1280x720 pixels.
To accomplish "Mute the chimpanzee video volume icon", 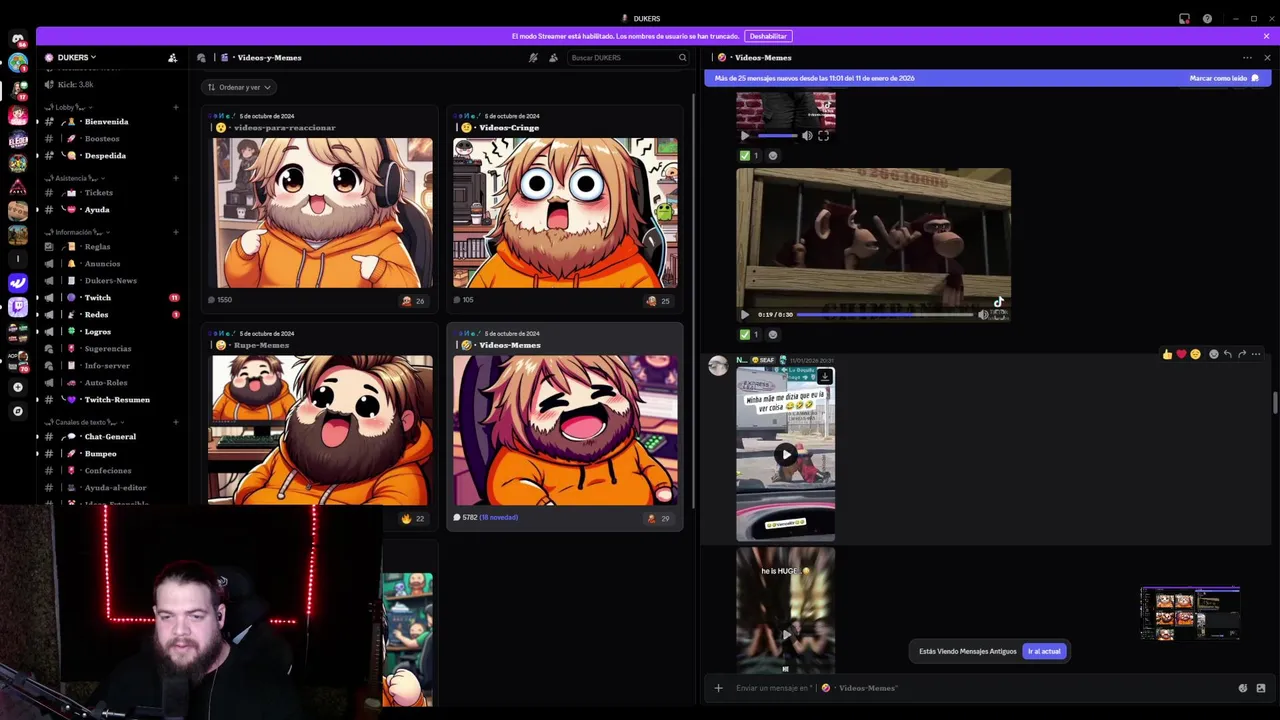I will pyautogui.click(x=983, y=314).
